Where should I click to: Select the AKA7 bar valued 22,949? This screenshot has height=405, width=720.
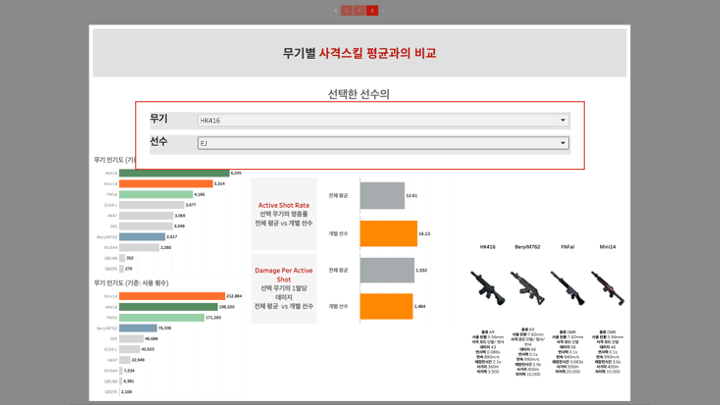click(x=125, y=360)
